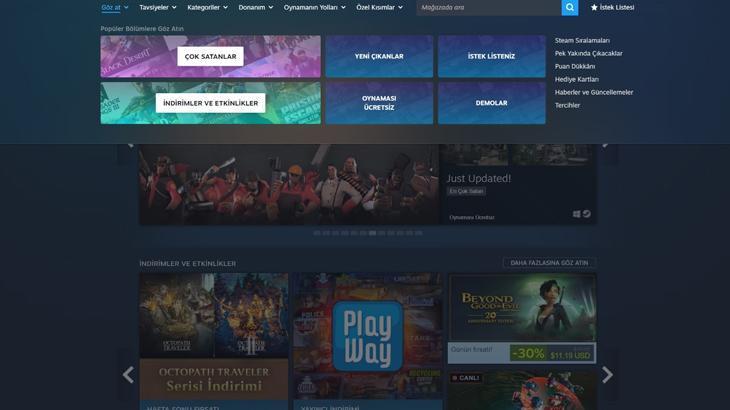
Task: Select the ÇOK SATANLAR tile
Action: 210,57
